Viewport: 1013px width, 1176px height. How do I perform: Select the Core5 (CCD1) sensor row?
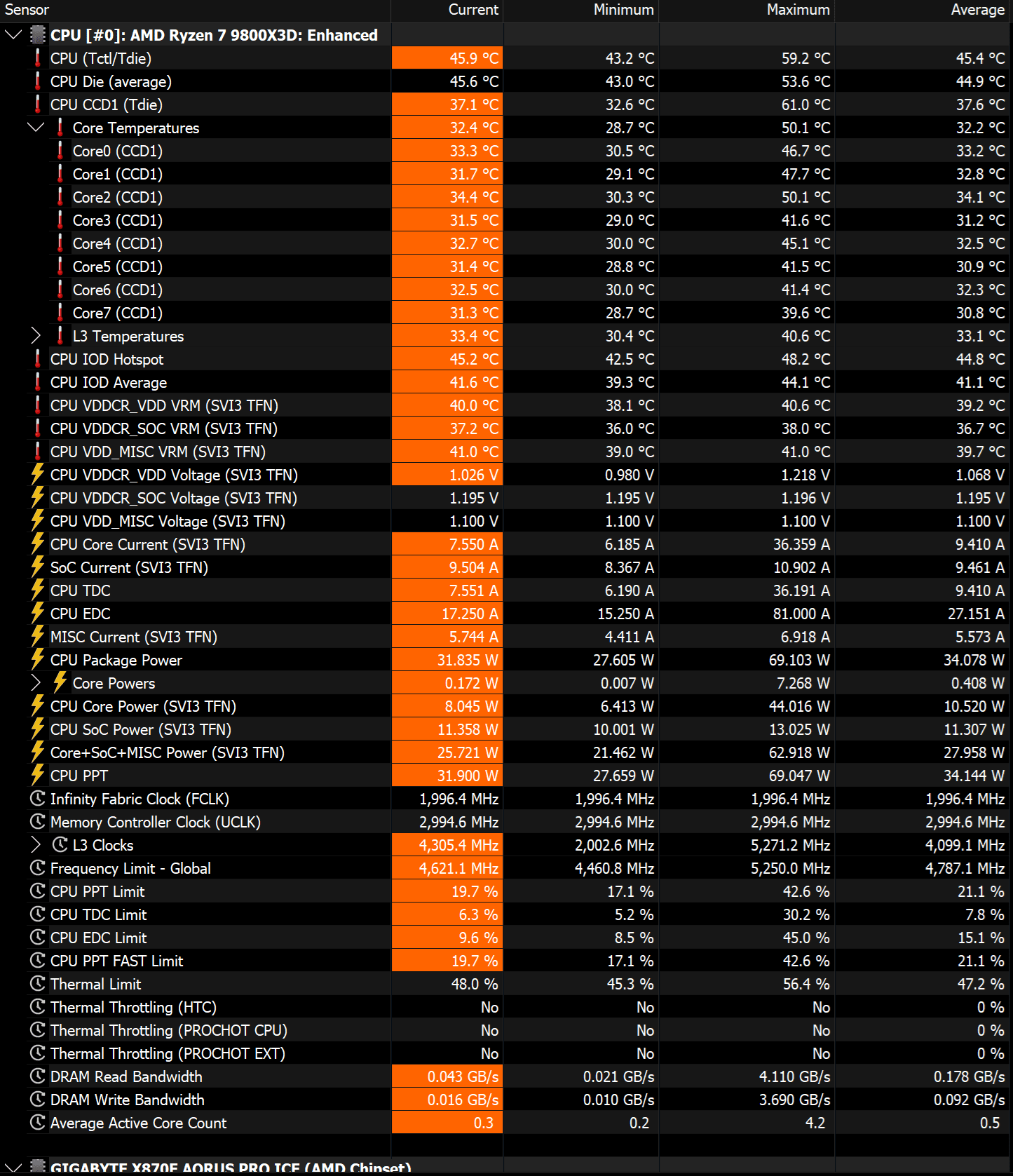(506, 266)
